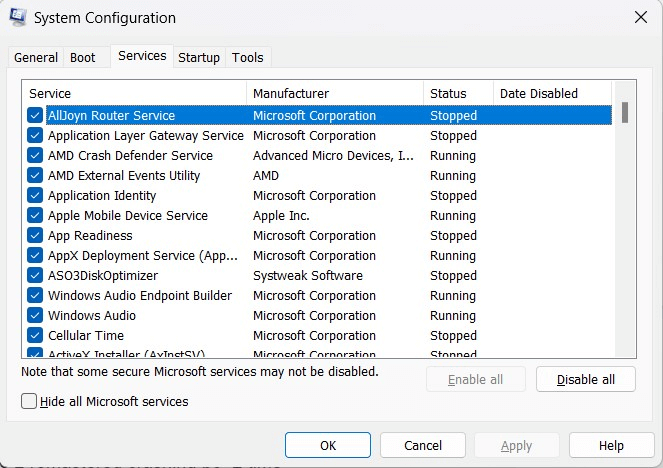Enable Hide all Microsoft services option
Viewport: 663px width, 468px height.
tap(29, 401)
